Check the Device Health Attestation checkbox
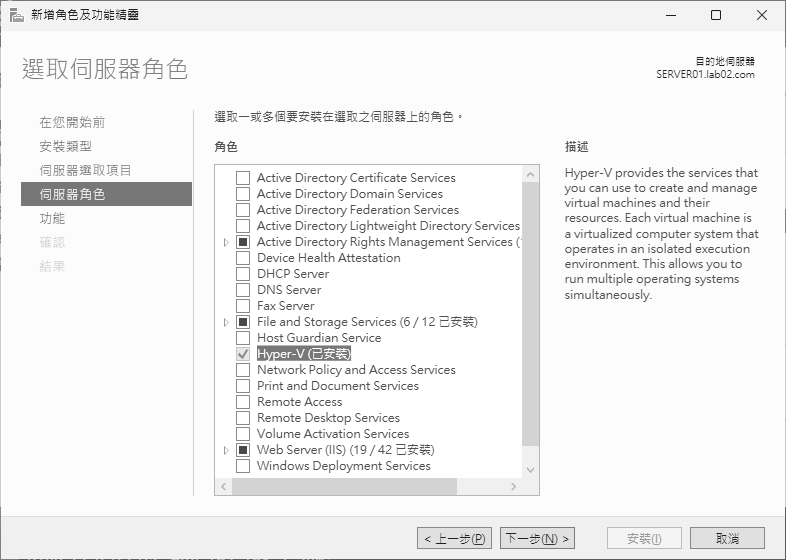 (243, 258)
